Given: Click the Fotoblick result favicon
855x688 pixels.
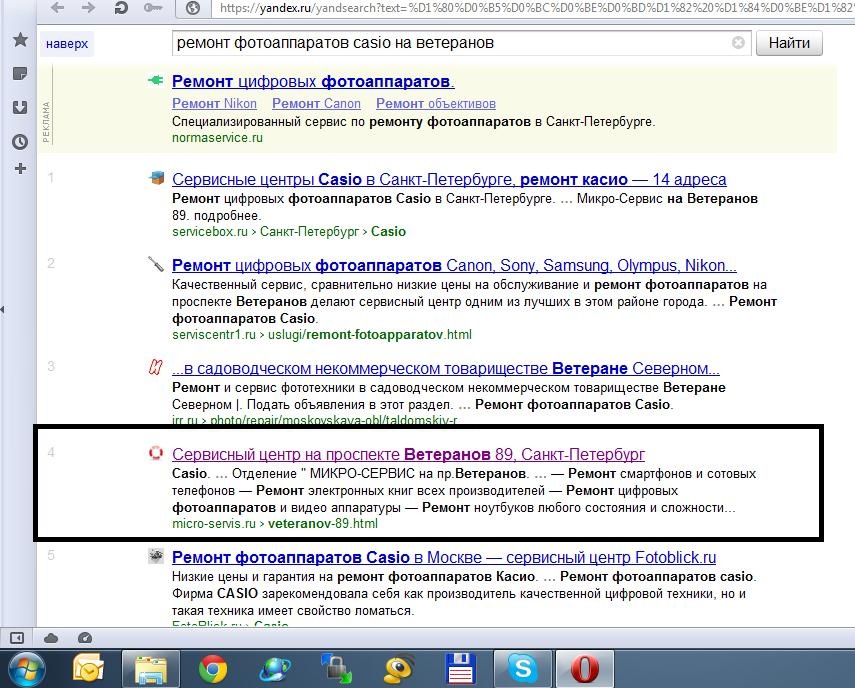Looking at the screenshot, I should tap(156, 556).
